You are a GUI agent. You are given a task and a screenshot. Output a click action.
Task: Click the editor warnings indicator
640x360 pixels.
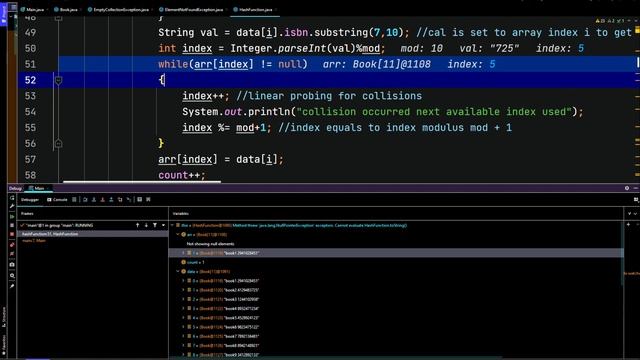(x=611, y=20)
